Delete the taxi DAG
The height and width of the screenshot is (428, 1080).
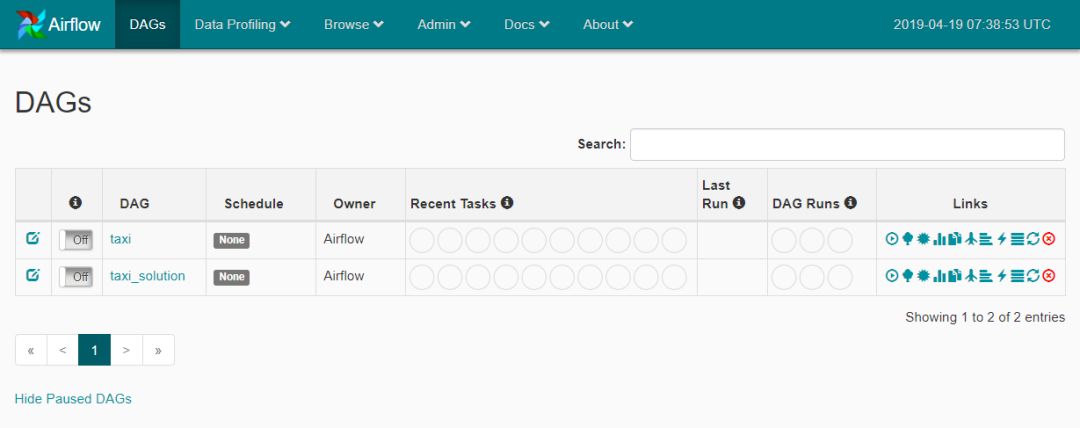pyautogui.click(x=1048, y=238)
